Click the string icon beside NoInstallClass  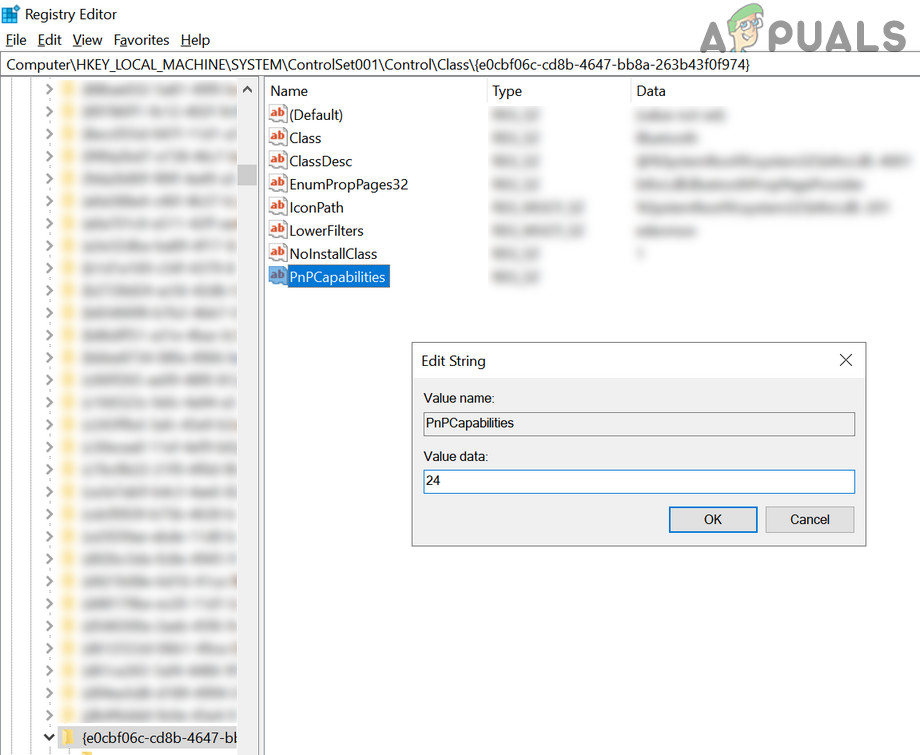tap(278, 253)
